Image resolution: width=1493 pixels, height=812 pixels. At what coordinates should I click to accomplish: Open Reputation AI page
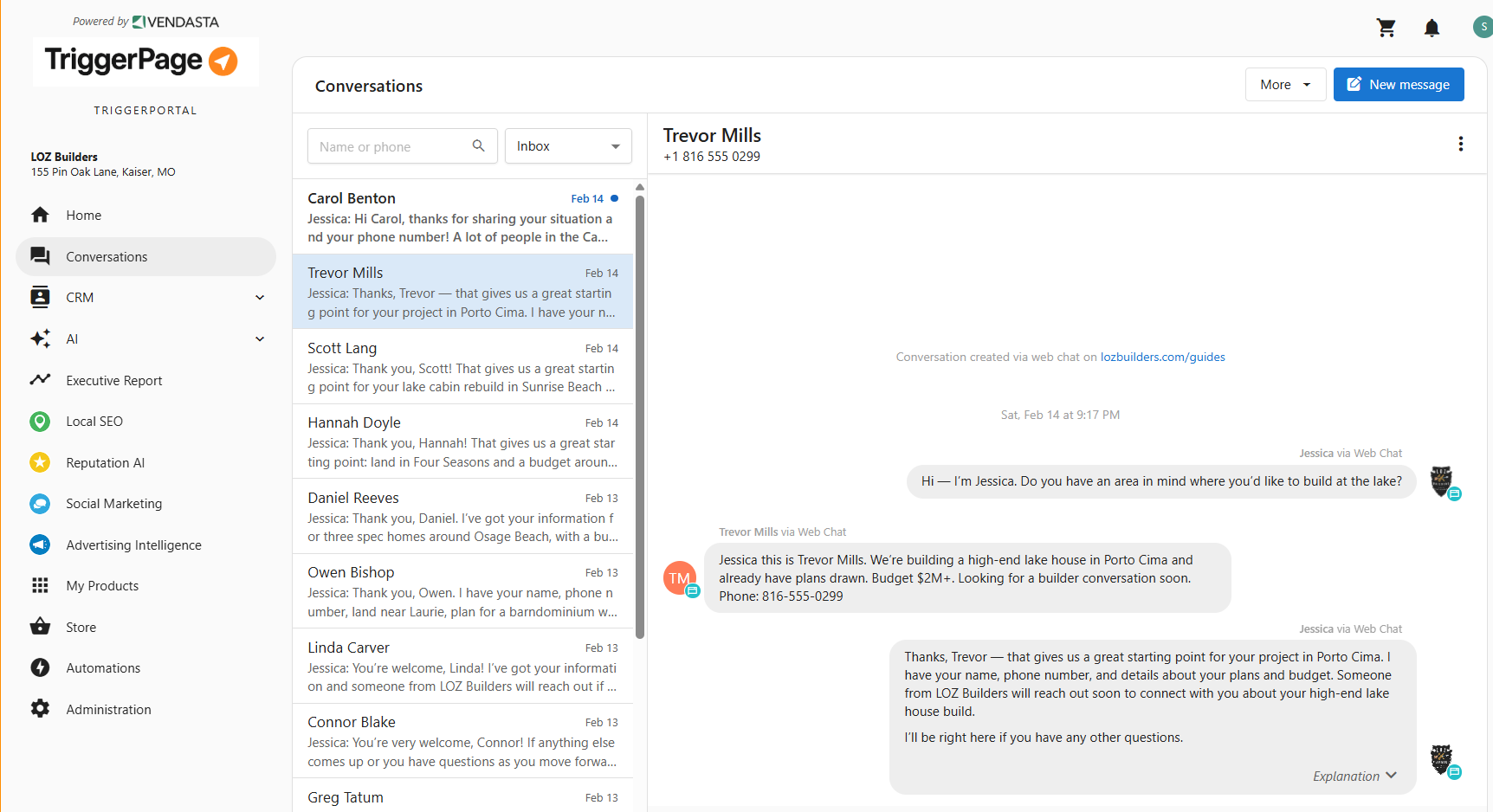(x=145, y=462)
